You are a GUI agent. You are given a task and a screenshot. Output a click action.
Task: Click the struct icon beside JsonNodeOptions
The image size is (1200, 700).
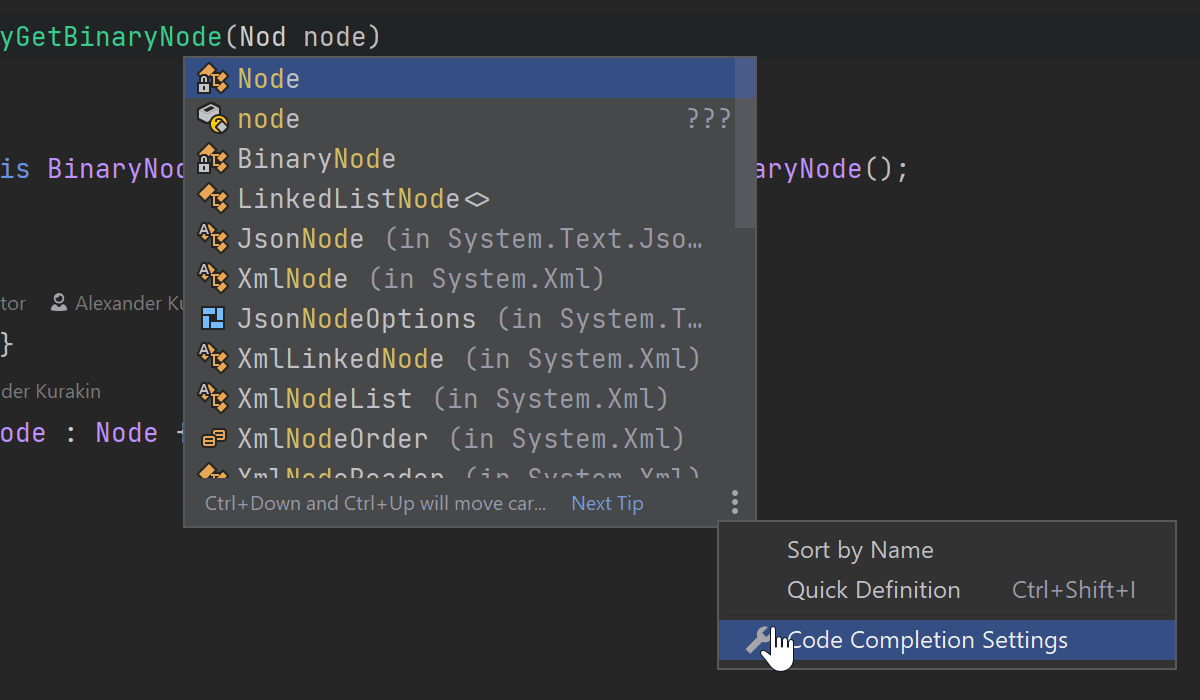pos(213,319)
